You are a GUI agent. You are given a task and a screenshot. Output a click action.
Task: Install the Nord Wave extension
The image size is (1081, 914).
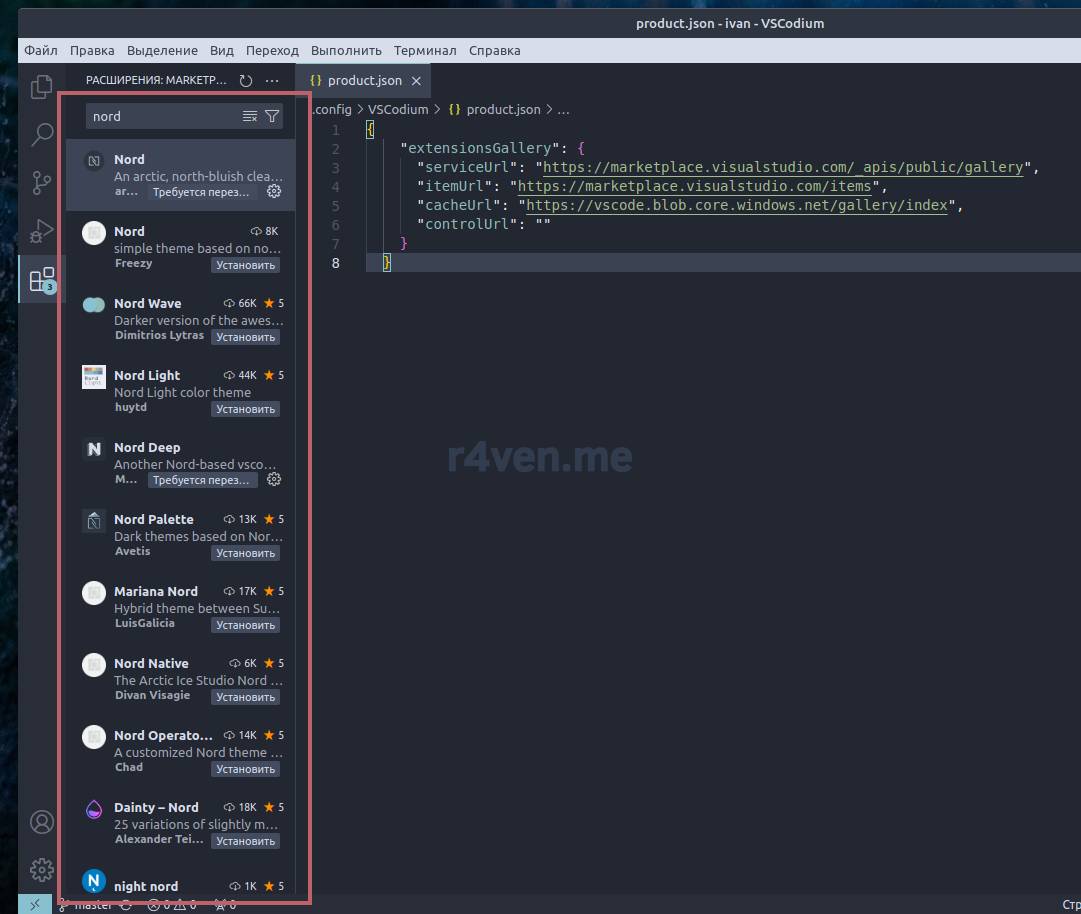(245, 338)
